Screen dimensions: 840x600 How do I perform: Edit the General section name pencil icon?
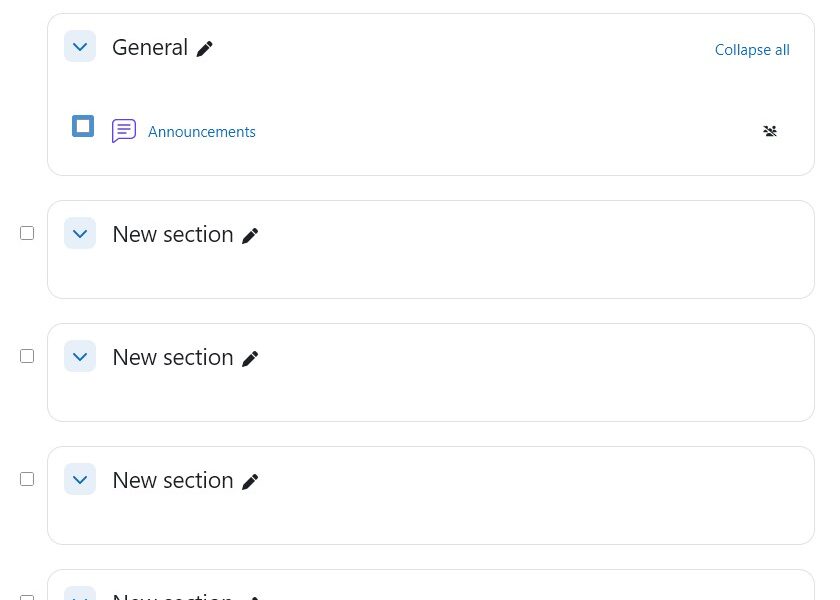pos(205,49)
